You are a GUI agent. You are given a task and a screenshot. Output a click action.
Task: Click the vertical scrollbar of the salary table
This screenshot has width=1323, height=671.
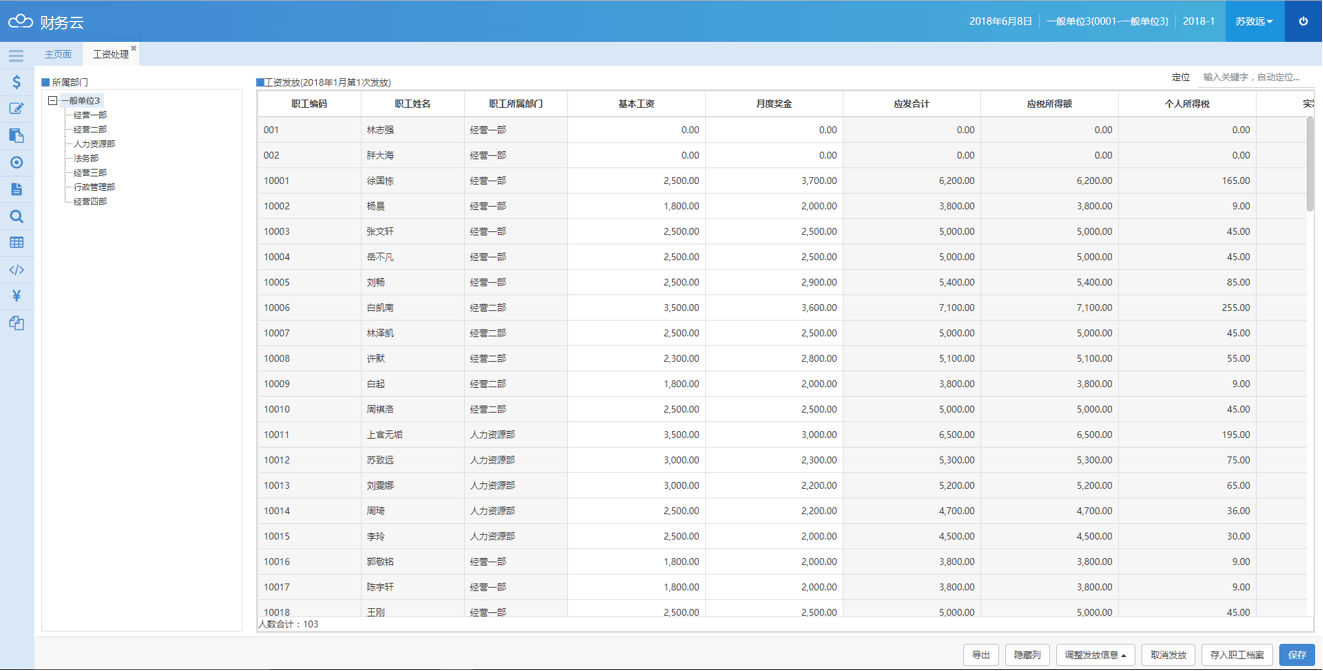(1310, 165)
